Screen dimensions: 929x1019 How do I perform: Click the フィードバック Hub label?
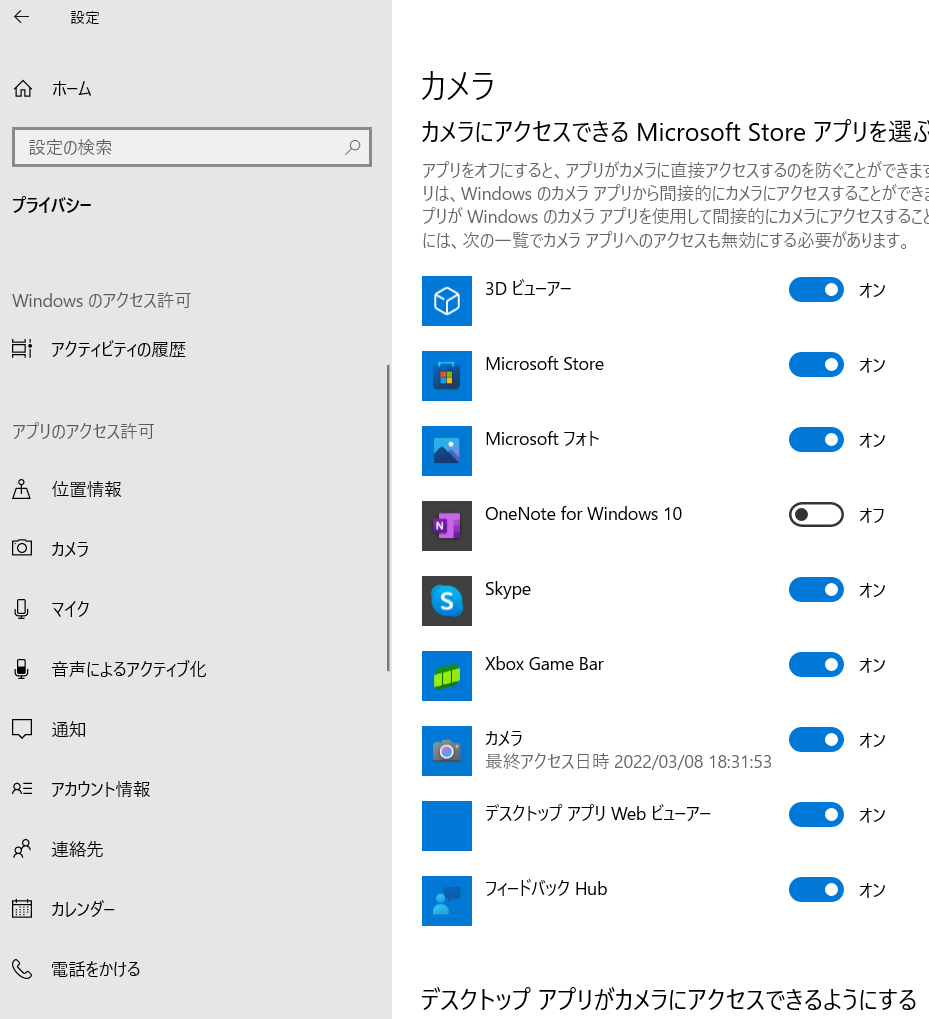[546, 888]
